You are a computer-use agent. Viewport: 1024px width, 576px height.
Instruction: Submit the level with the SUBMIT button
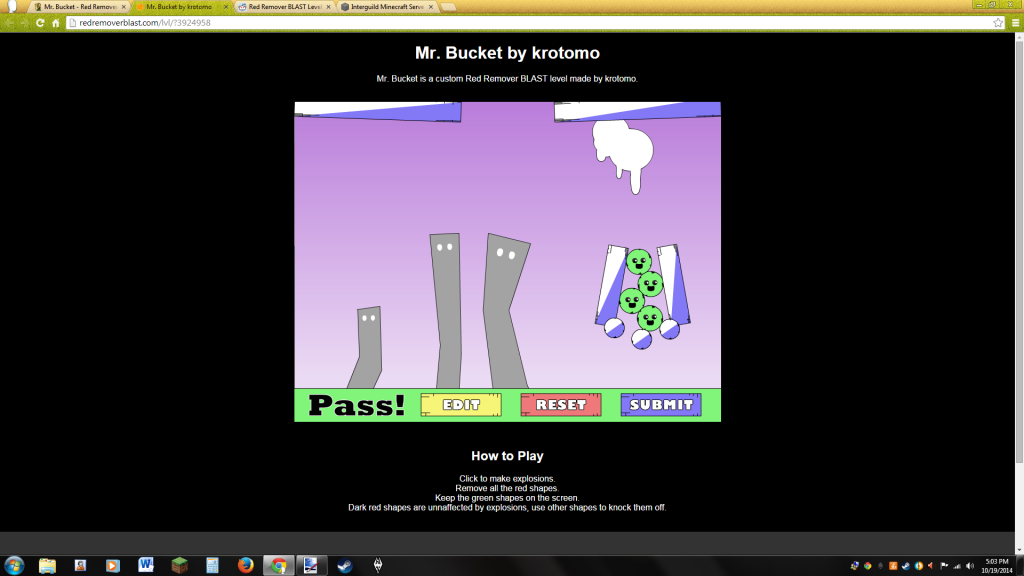tap(661, 405)
